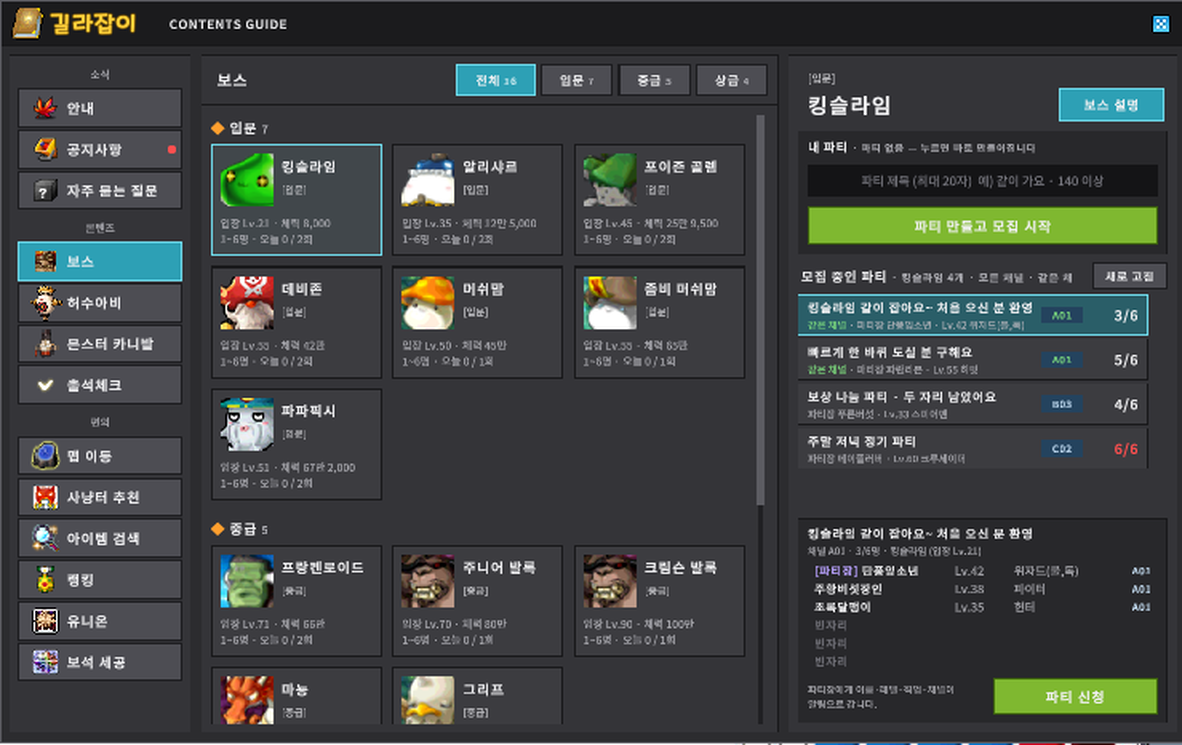Select the full 주말 저녁 정기 파티 row

point(972,449)
